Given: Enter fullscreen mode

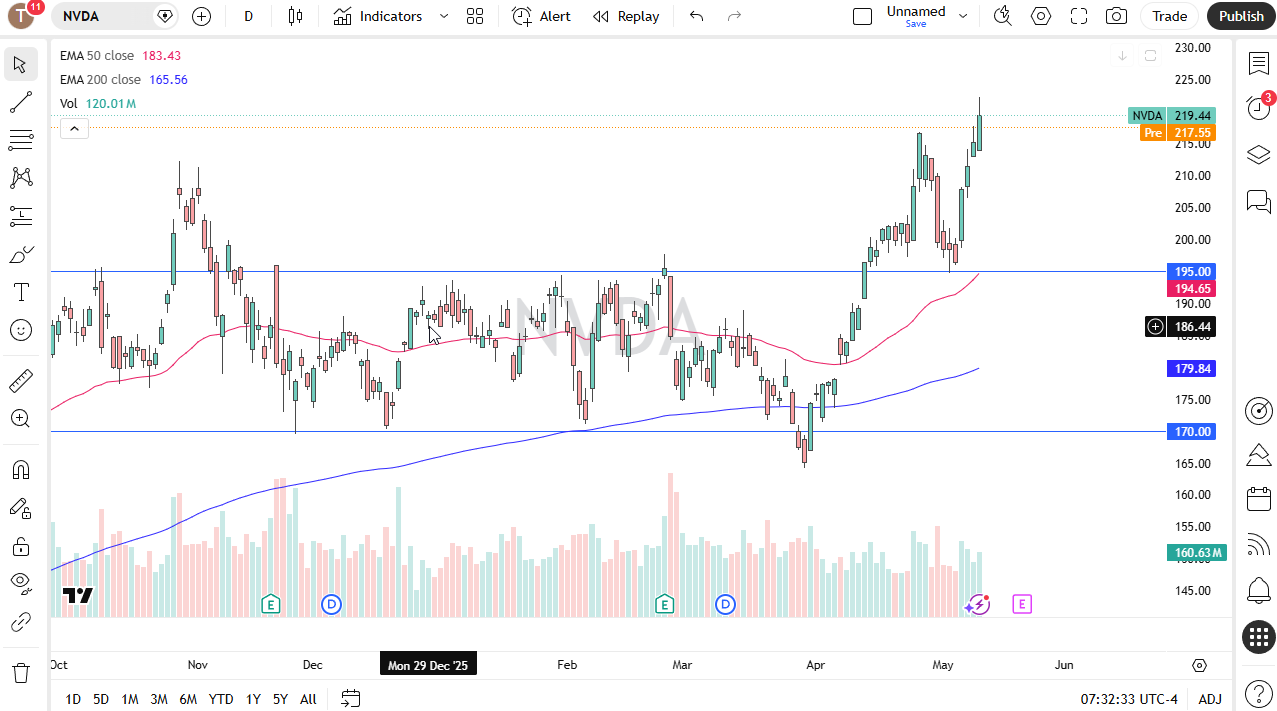Looking at the screenshot, I should click(x=1079, y=16).
